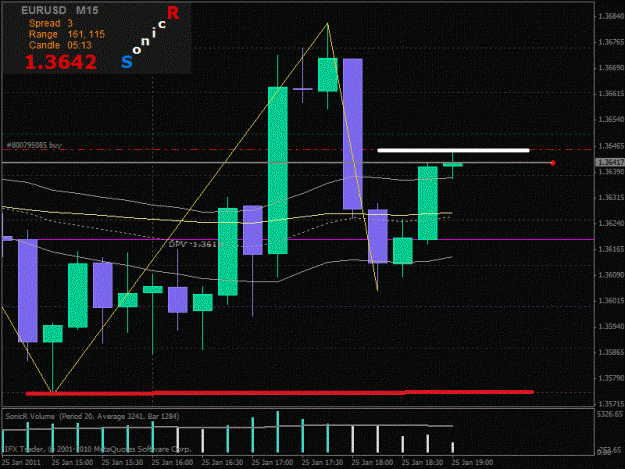Click the large red 1.3642 price display
The height and width of the screenshot is (469, 625).
tap(61, 62)
